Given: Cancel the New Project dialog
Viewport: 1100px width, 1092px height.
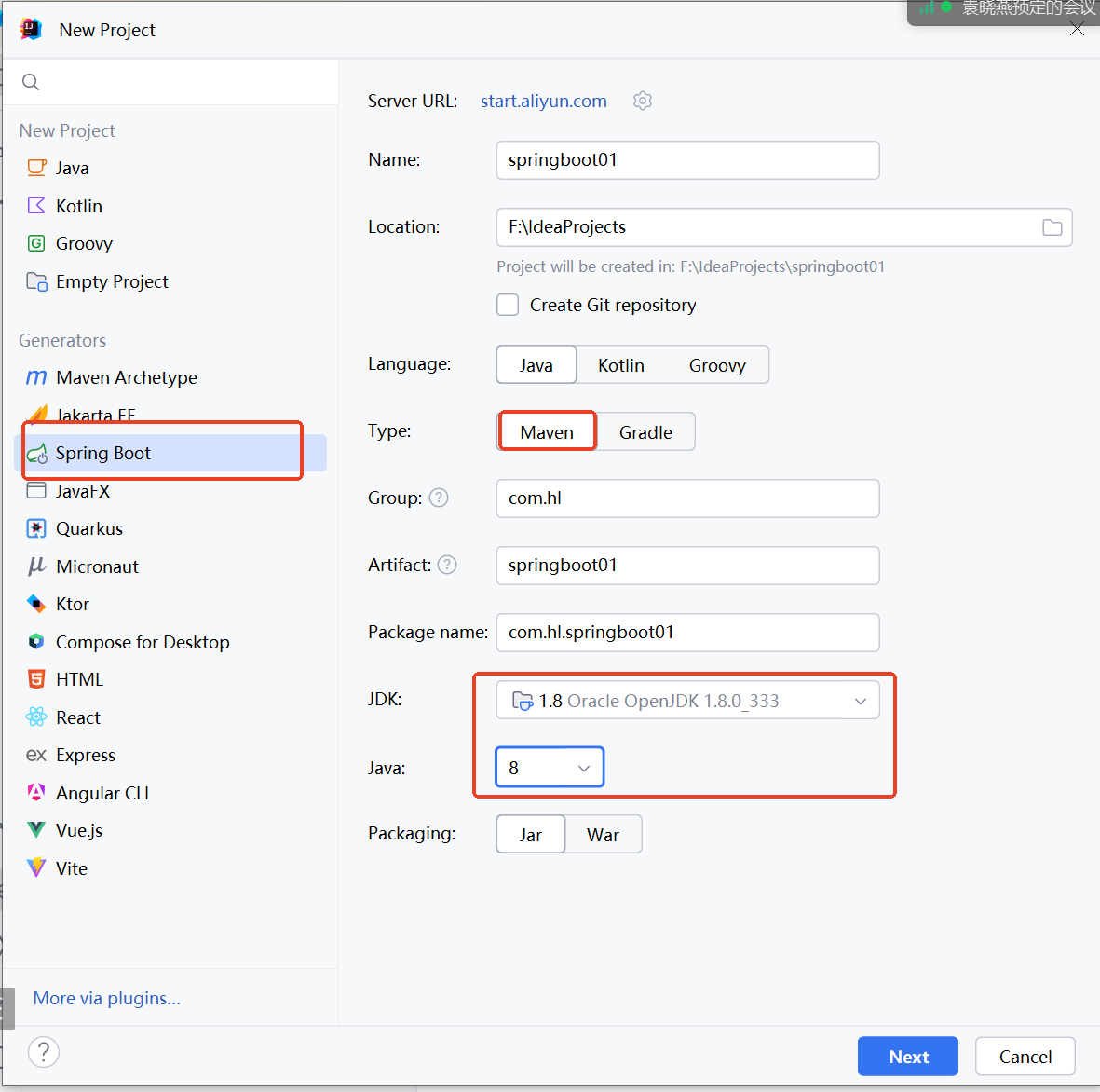Looking at the screenshot, I should click(x=1025, y=1057).
